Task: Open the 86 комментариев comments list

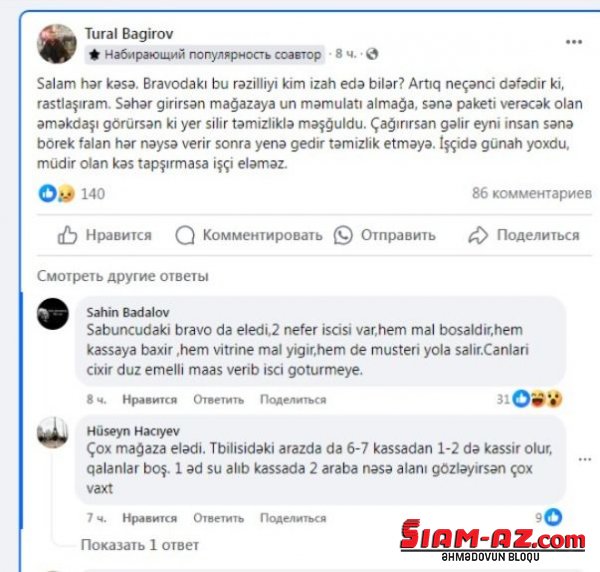Action: coord(532,193)
